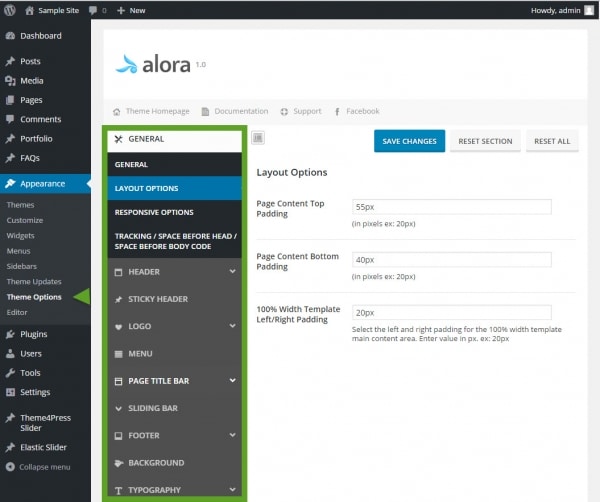Image resolution: width=600 pixels, height=502 pixels.
Task: Open Menus submenu item
Action: [18, 251]
